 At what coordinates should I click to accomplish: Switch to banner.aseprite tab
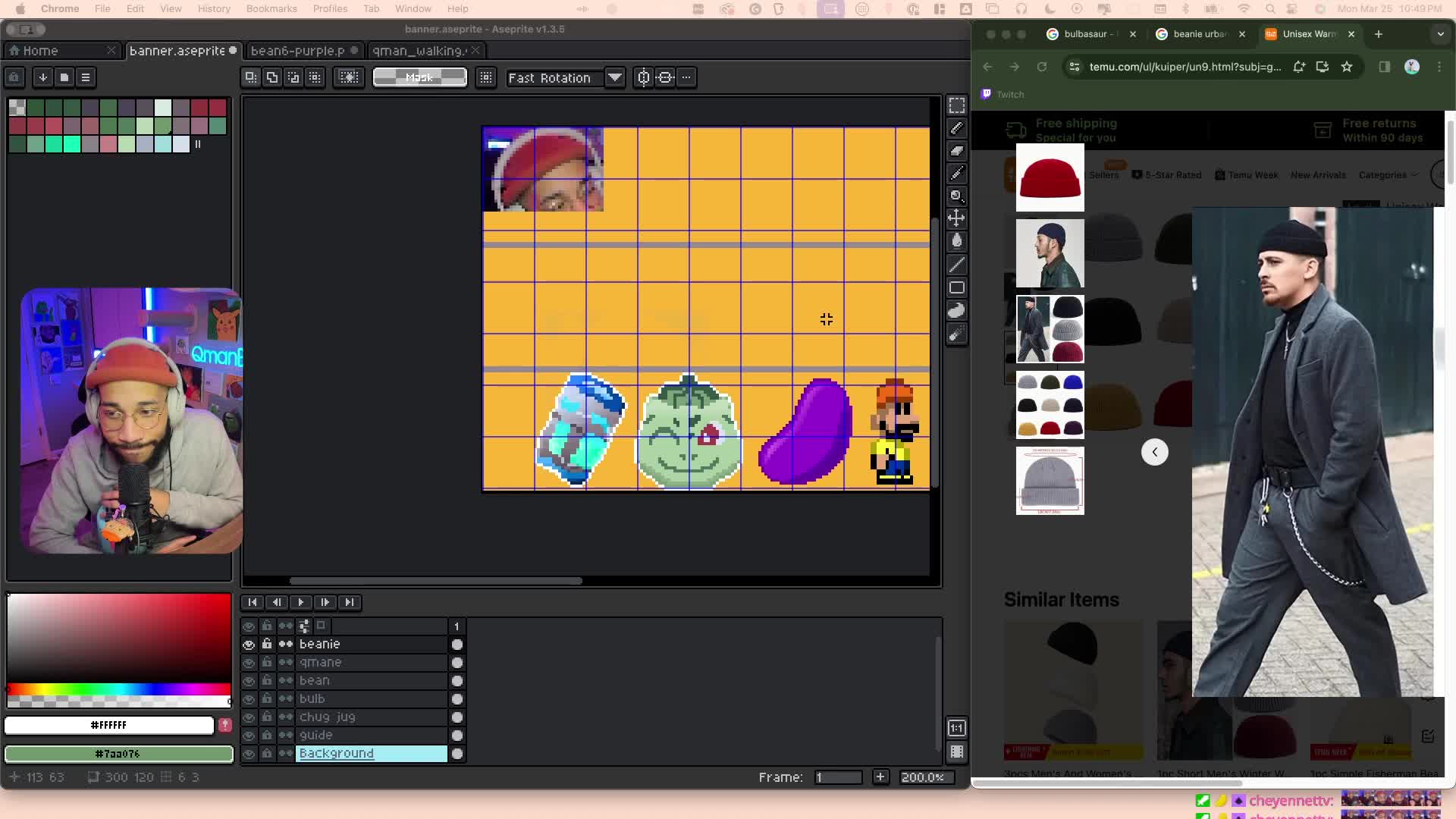(x=183, y=51)
